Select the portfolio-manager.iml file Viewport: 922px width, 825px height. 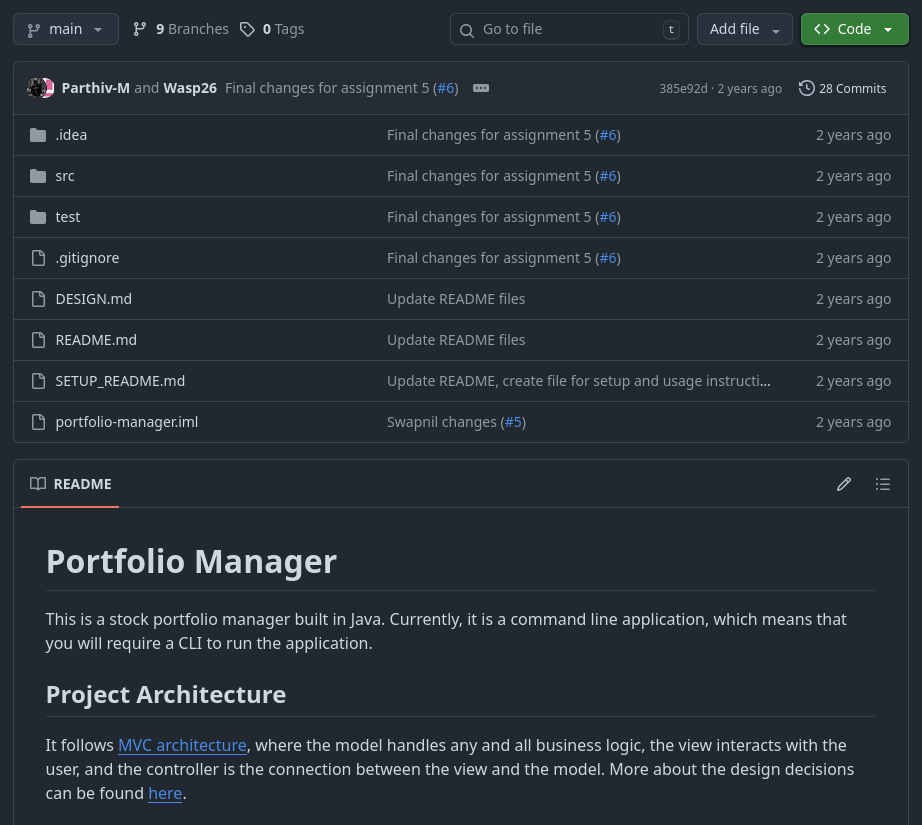[126, 422]
